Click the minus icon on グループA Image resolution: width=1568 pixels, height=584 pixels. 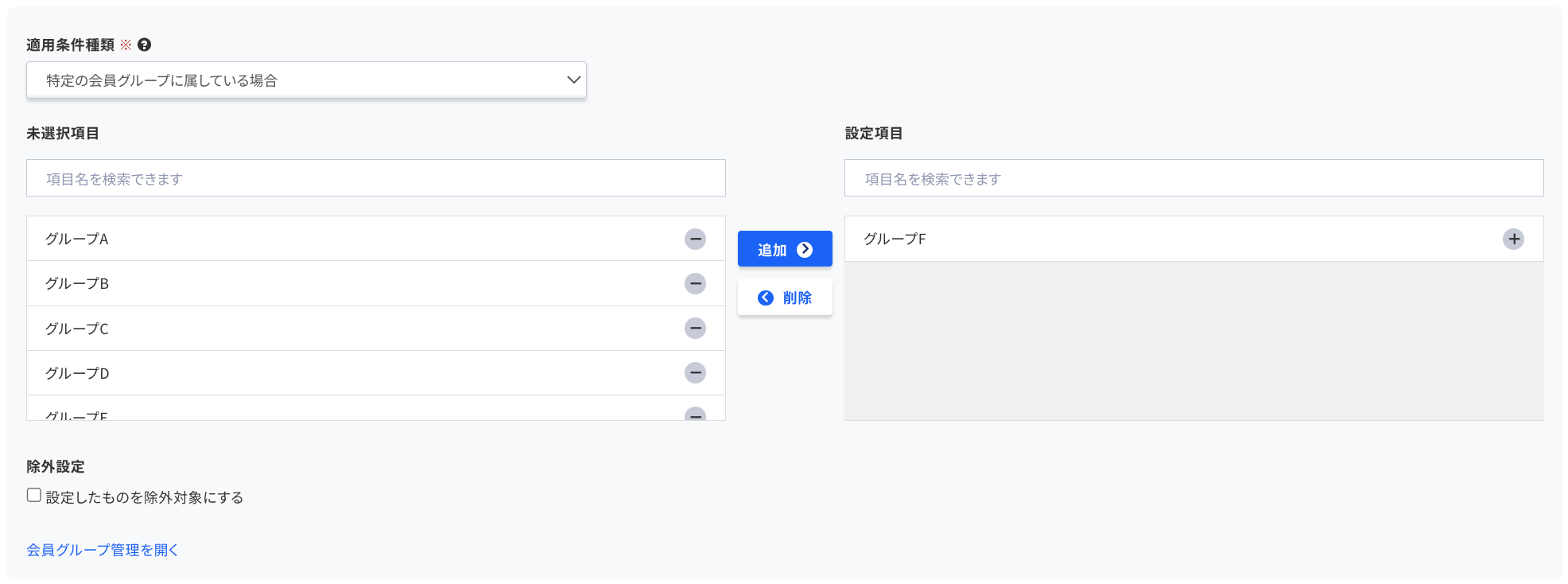click(695, 239)
